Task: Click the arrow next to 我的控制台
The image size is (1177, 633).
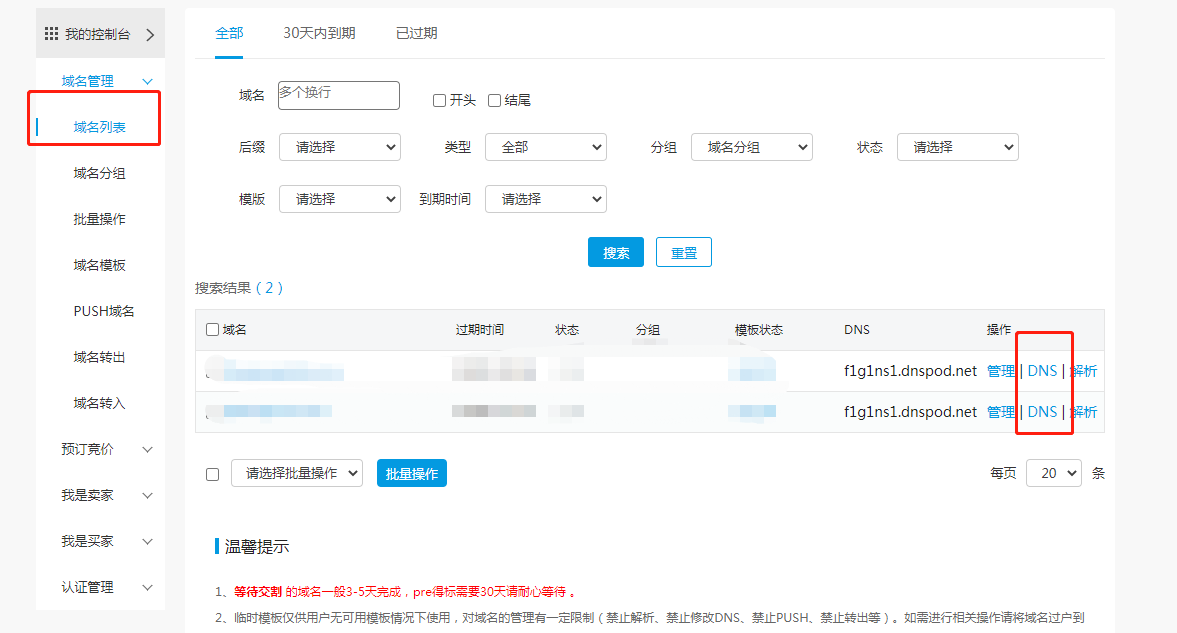Action: pos(150,35)
